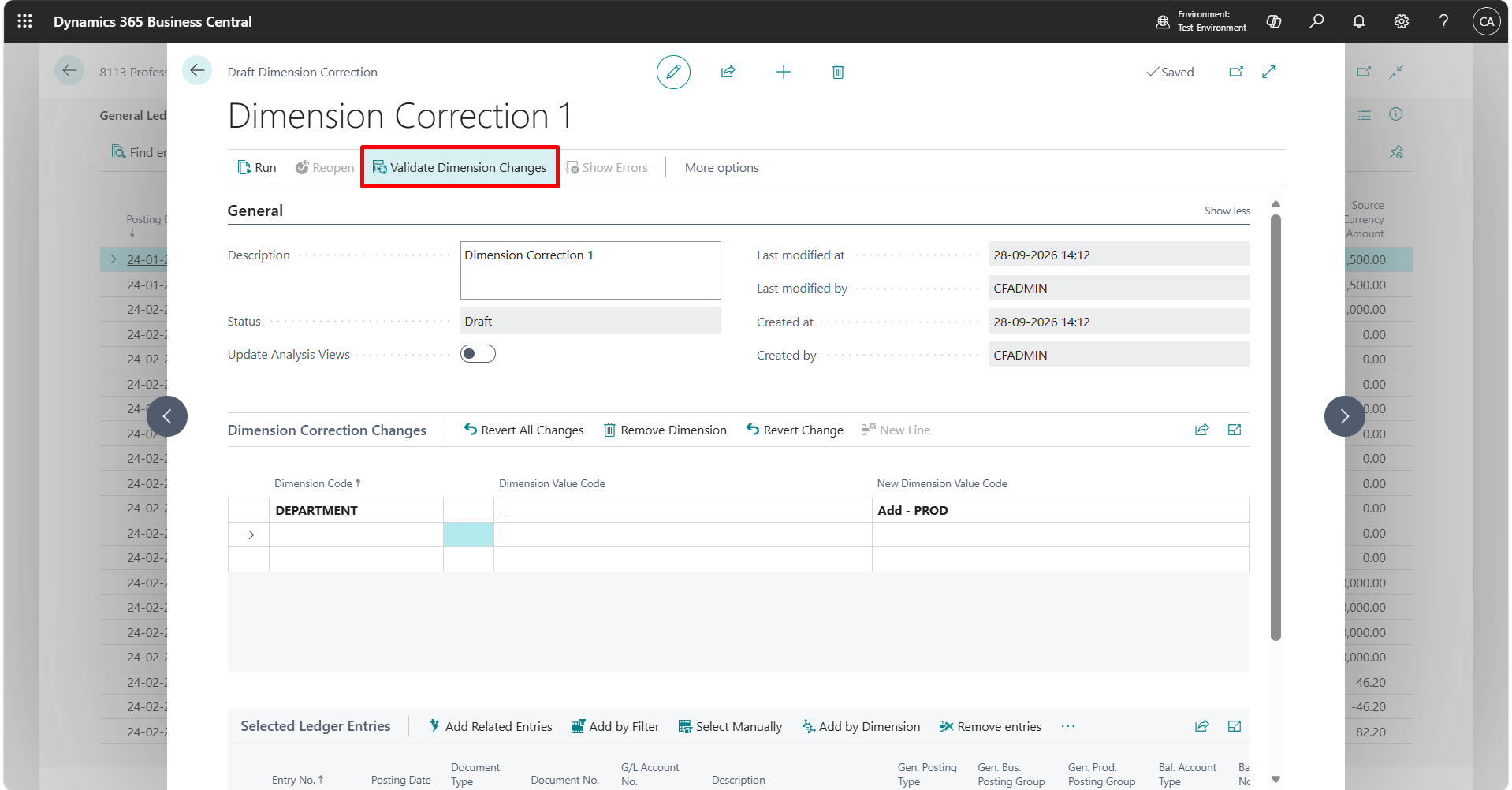The width and height of the screenshot is (1512, 790).
Task: Click Remove Dimension
Action: click(665, 430)
